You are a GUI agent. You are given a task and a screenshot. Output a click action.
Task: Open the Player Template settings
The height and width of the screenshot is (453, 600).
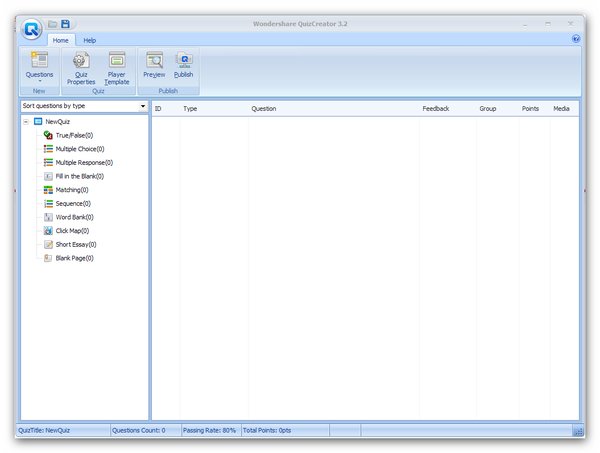click(x=117, y=68)
